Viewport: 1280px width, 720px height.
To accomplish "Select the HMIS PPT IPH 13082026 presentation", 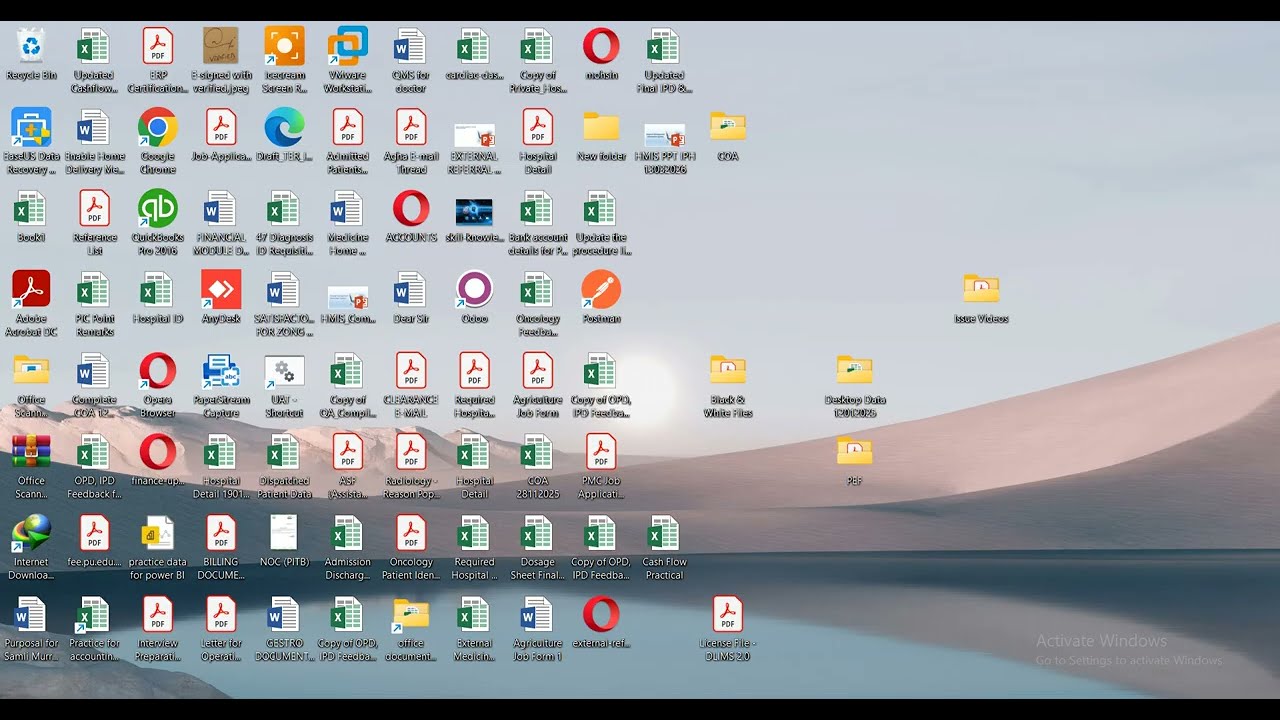I will pyautogui.click(x=664, y=134).
